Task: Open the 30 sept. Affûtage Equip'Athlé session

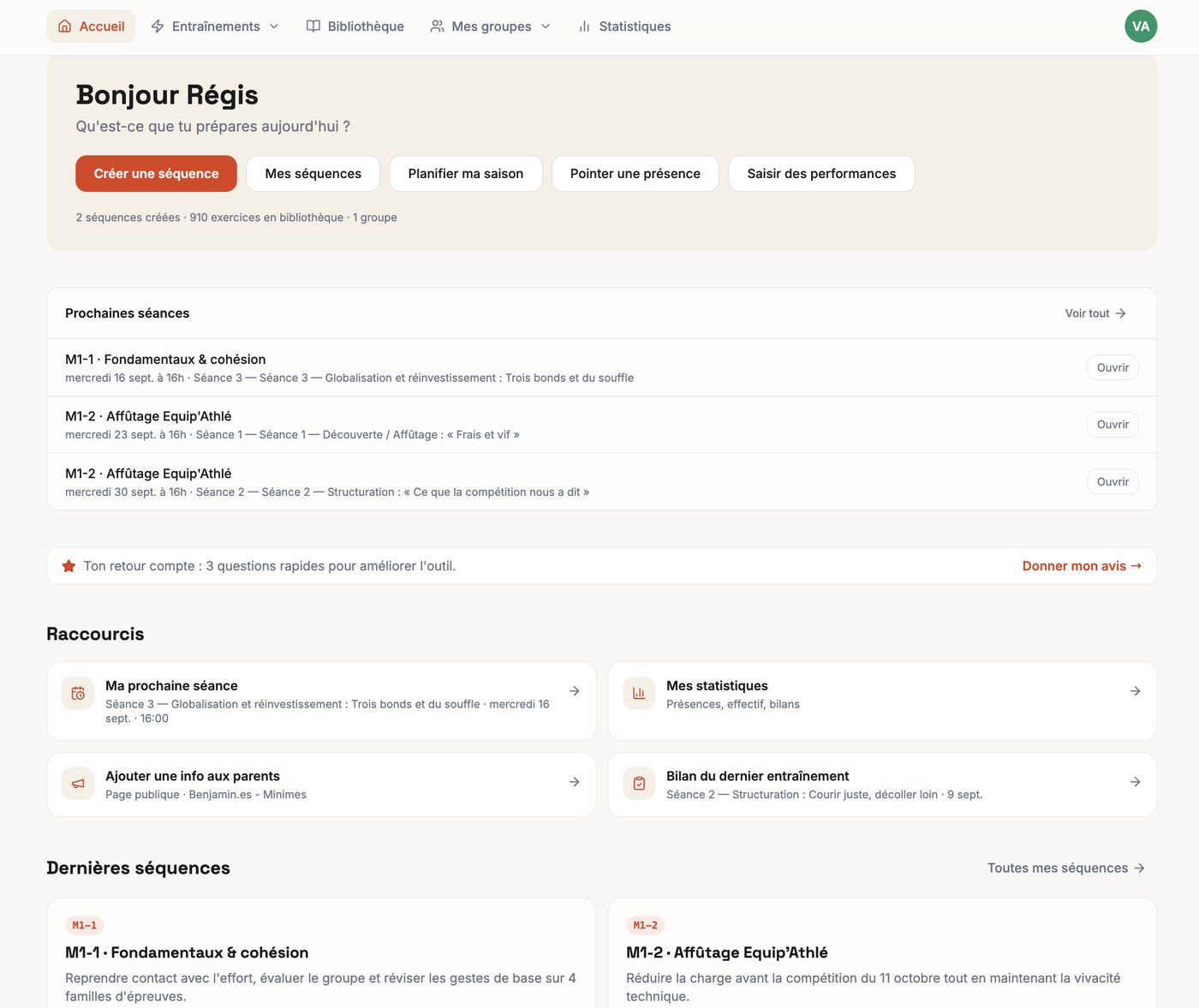Action: point(1113,482)
